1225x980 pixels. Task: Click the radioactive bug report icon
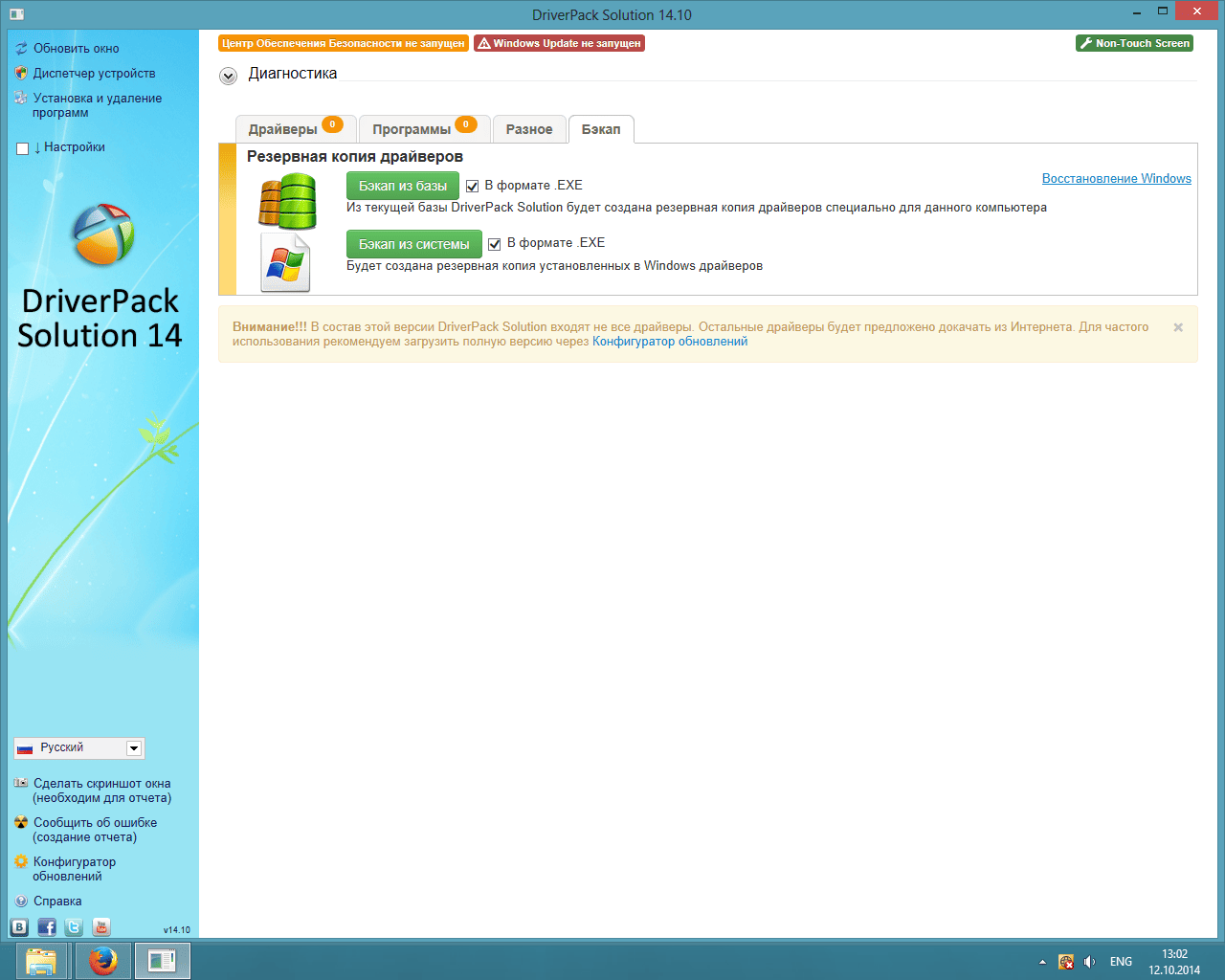[x=21, y=822]
